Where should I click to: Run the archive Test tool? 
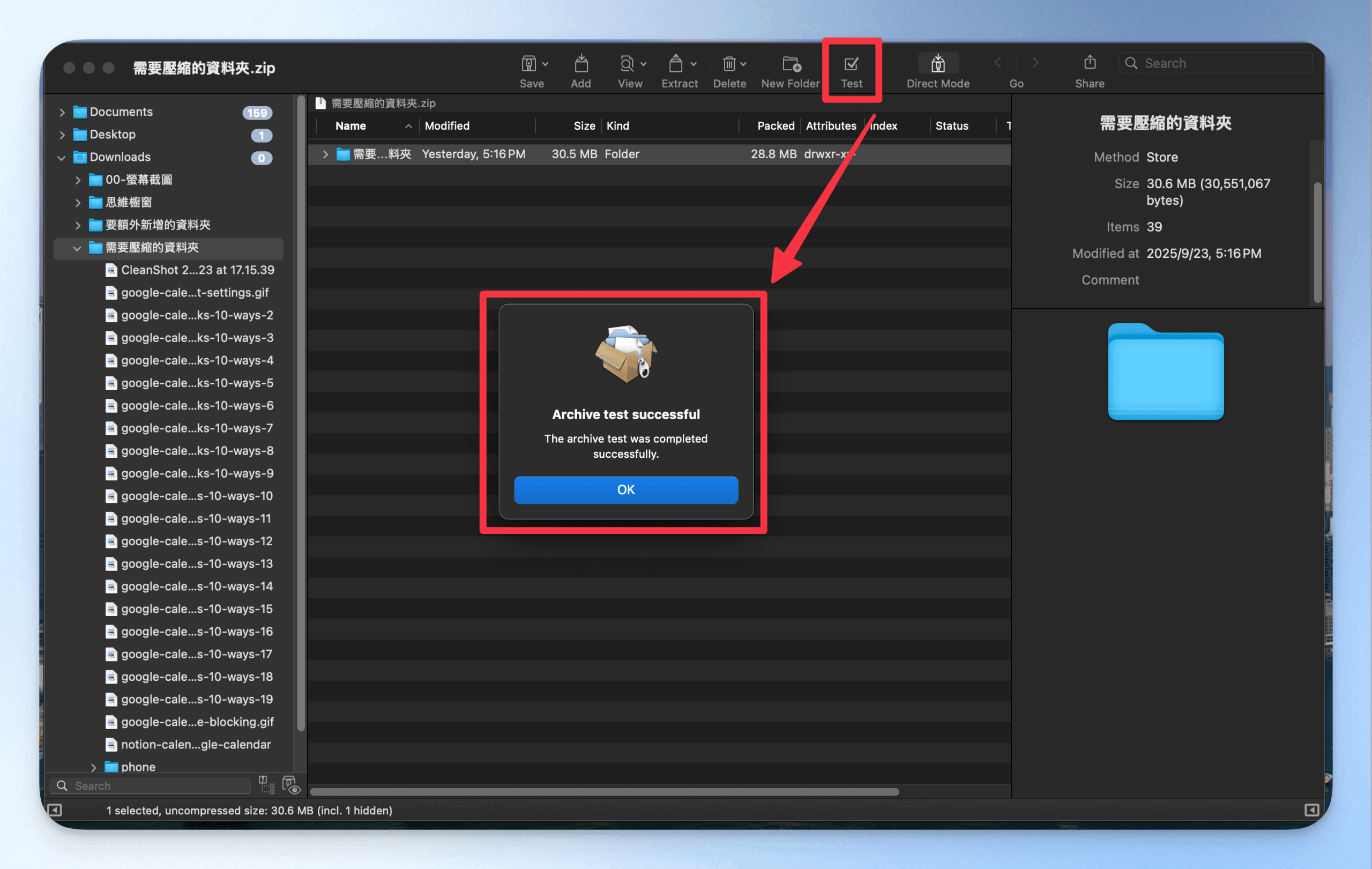click(851, 64)
